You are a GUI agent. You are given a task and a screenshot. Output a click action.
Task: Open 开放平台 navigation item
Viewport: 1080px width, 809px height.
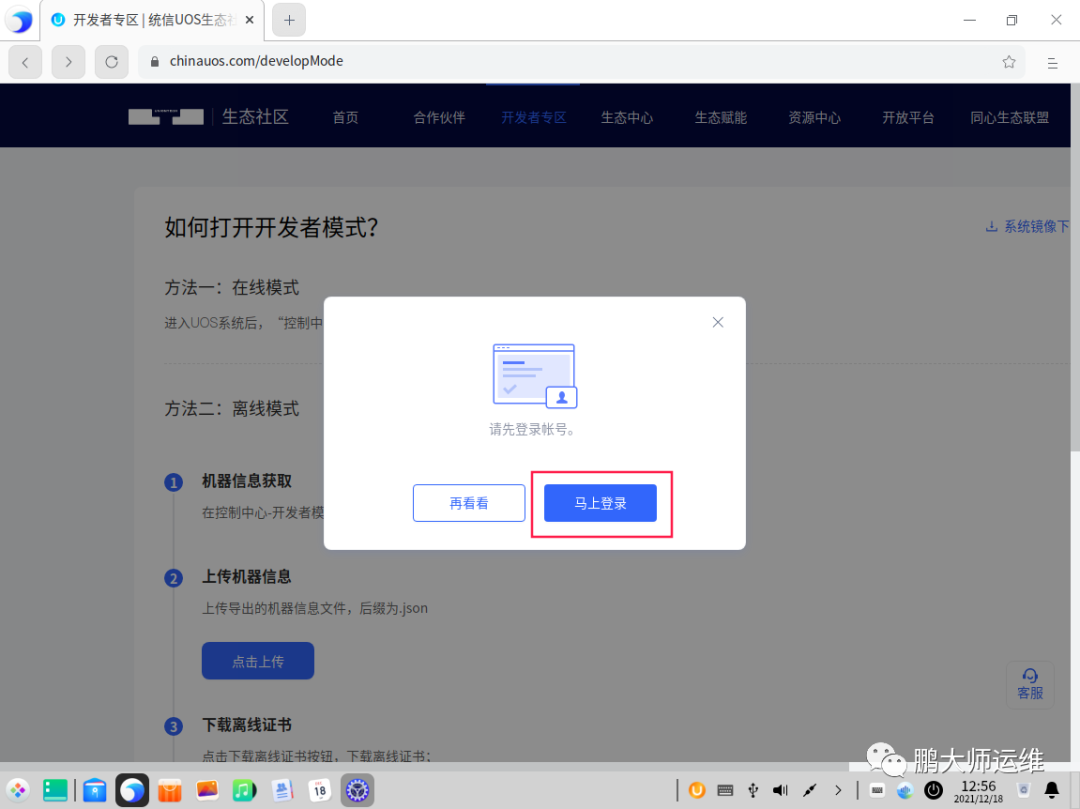pos(908,117)
